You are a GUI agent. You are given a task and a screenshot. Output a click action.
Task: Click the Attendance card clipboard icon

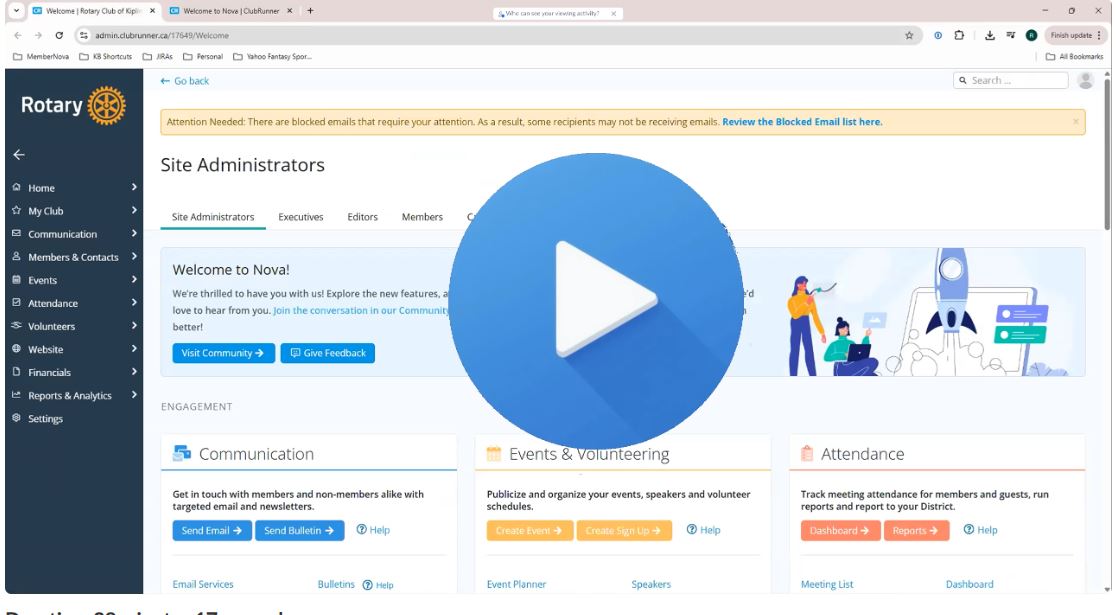click(x=807, y=453)
